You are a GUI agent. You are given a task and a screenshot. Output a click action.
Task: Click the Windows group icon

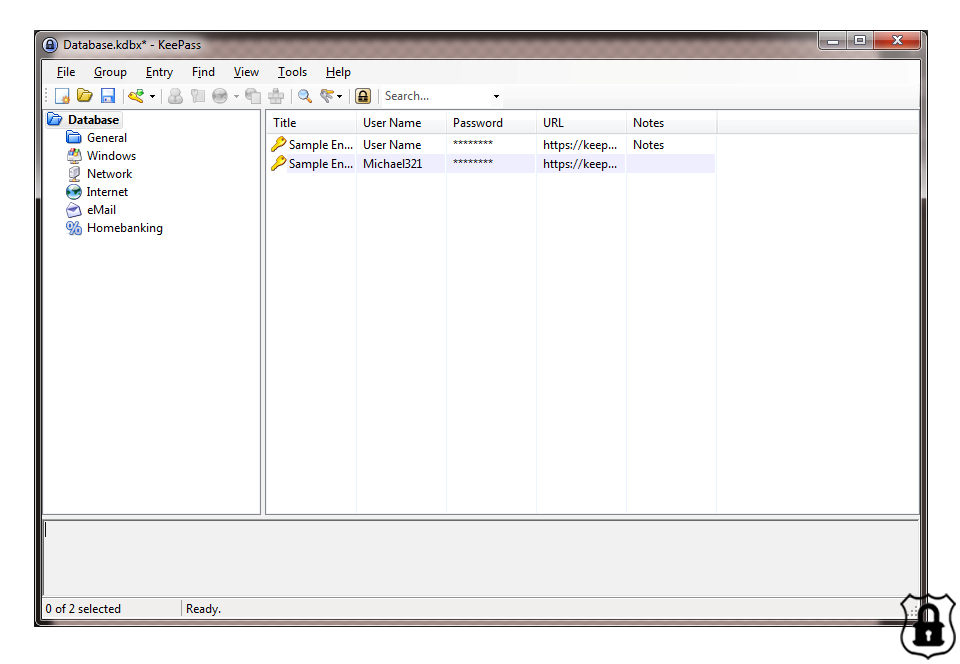tap(73, 155)
